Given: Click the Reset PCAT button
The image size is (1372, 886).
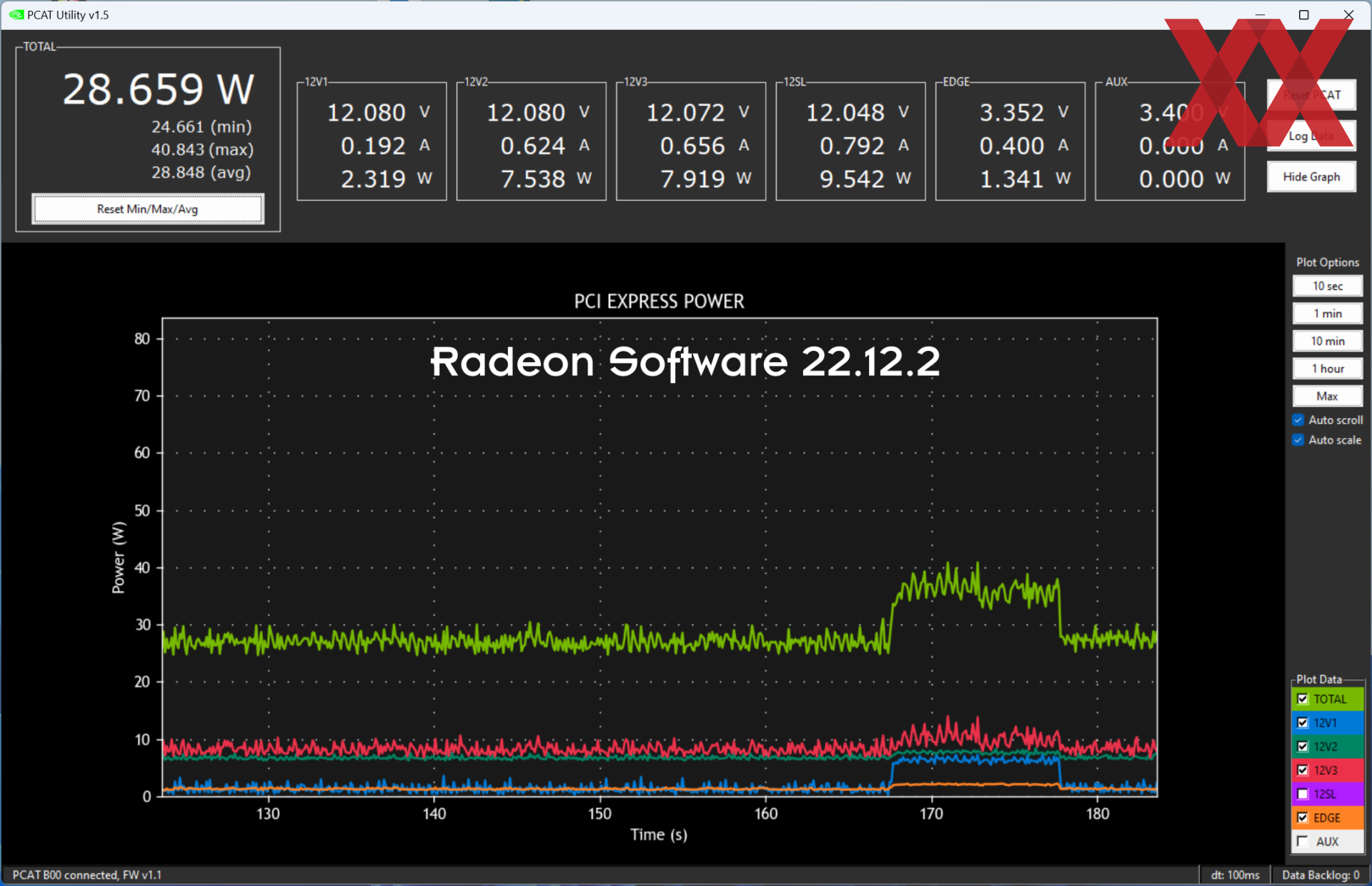Looking at the screenshot, I should click(x=1311, y=95).
